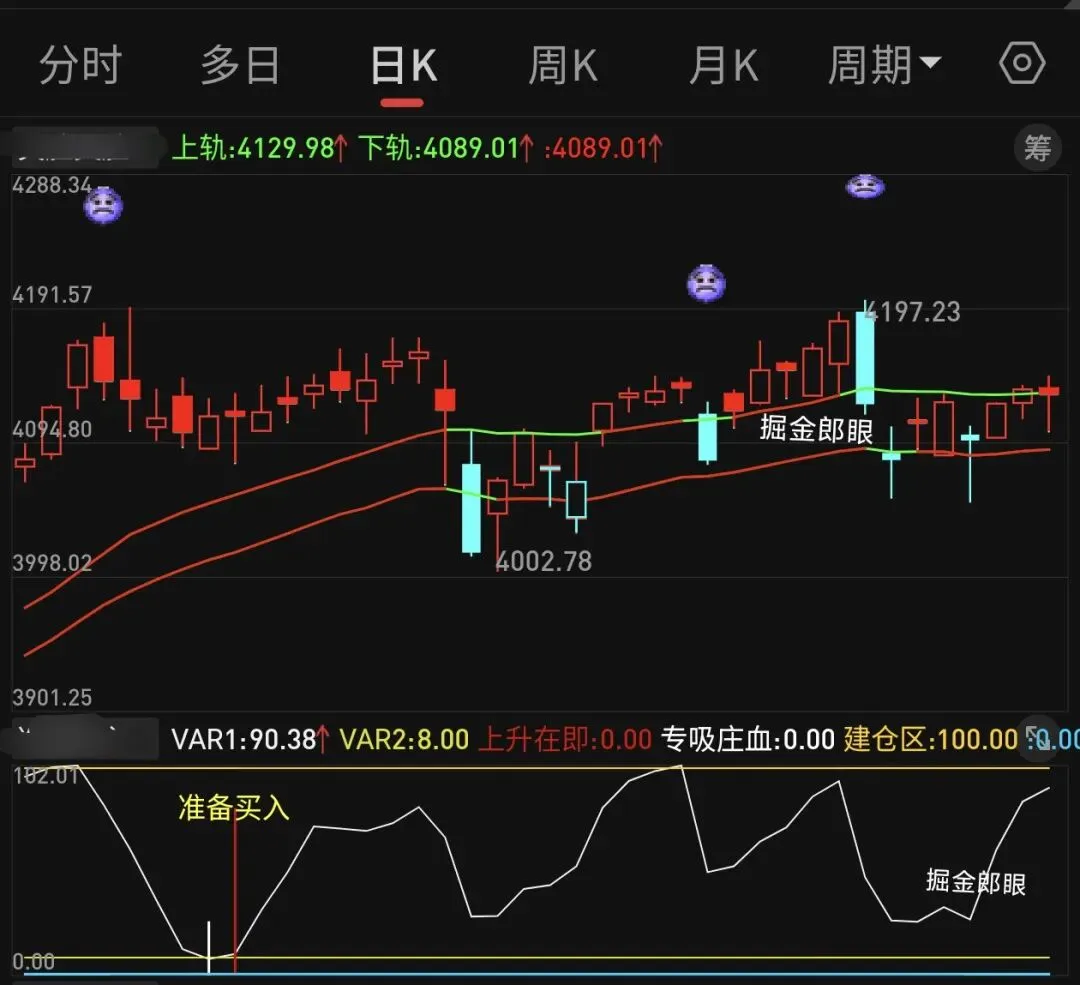Tap the VAR1:90.38 indicator readout

[250, 740]
